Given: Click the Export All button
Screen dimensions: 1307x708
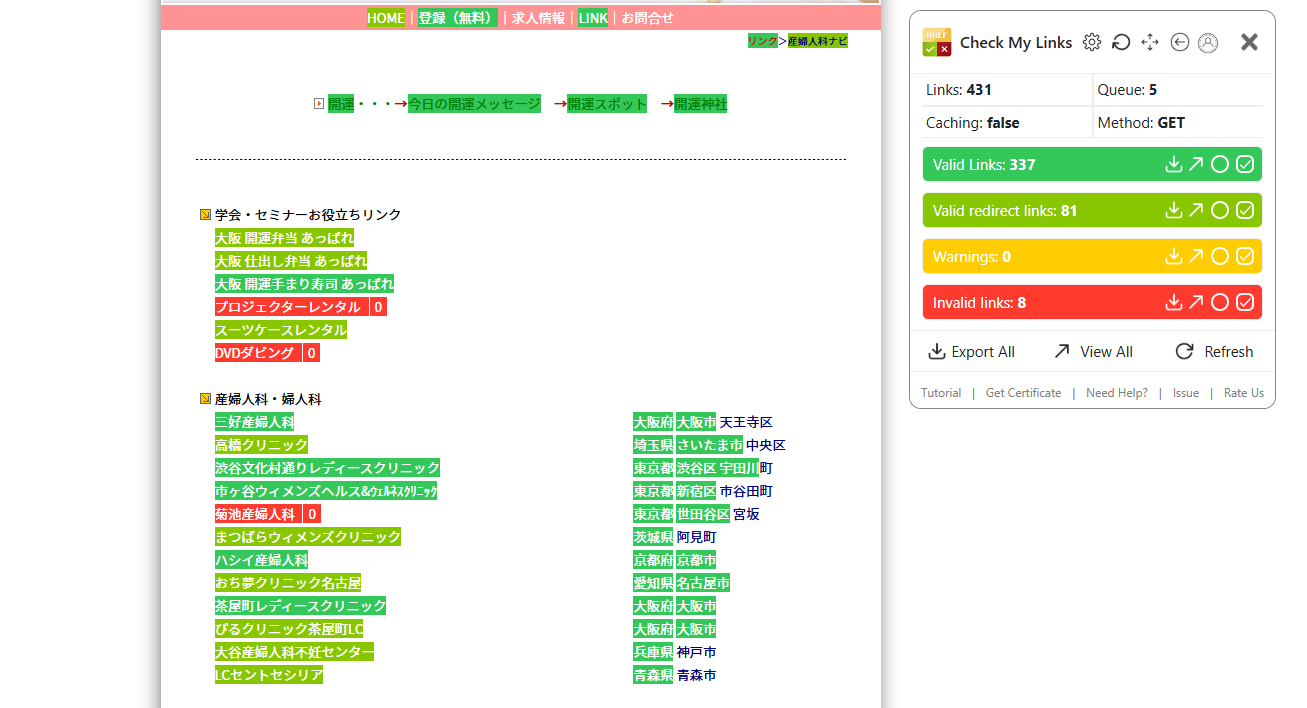Looking at the screenshot, I should (x=971, y=352).
